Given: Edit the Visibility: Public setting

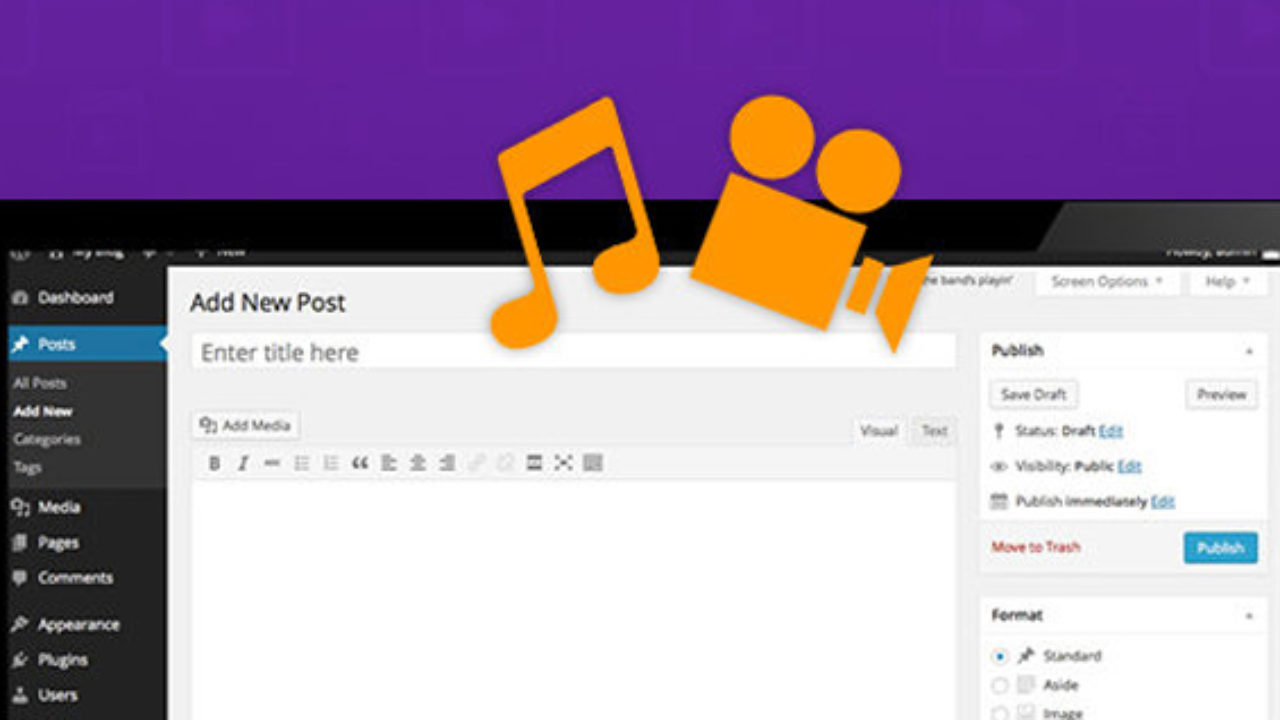Looking at the screenshot, I should click(x=1130, y=466).
